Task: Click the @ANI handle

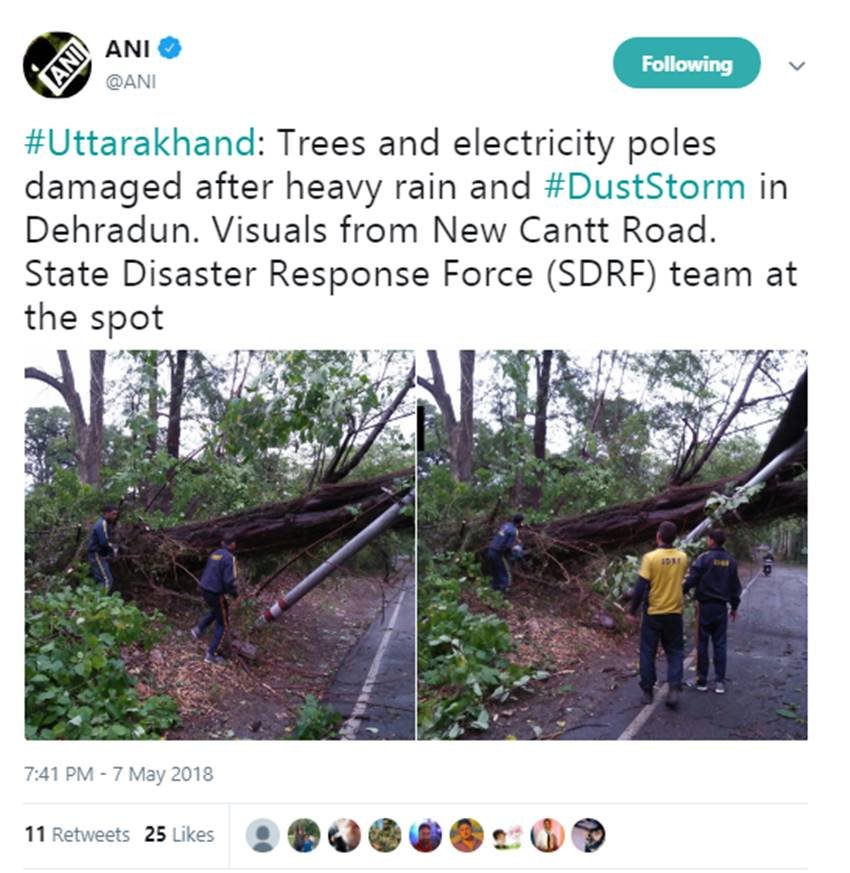Action: (131, 82)
